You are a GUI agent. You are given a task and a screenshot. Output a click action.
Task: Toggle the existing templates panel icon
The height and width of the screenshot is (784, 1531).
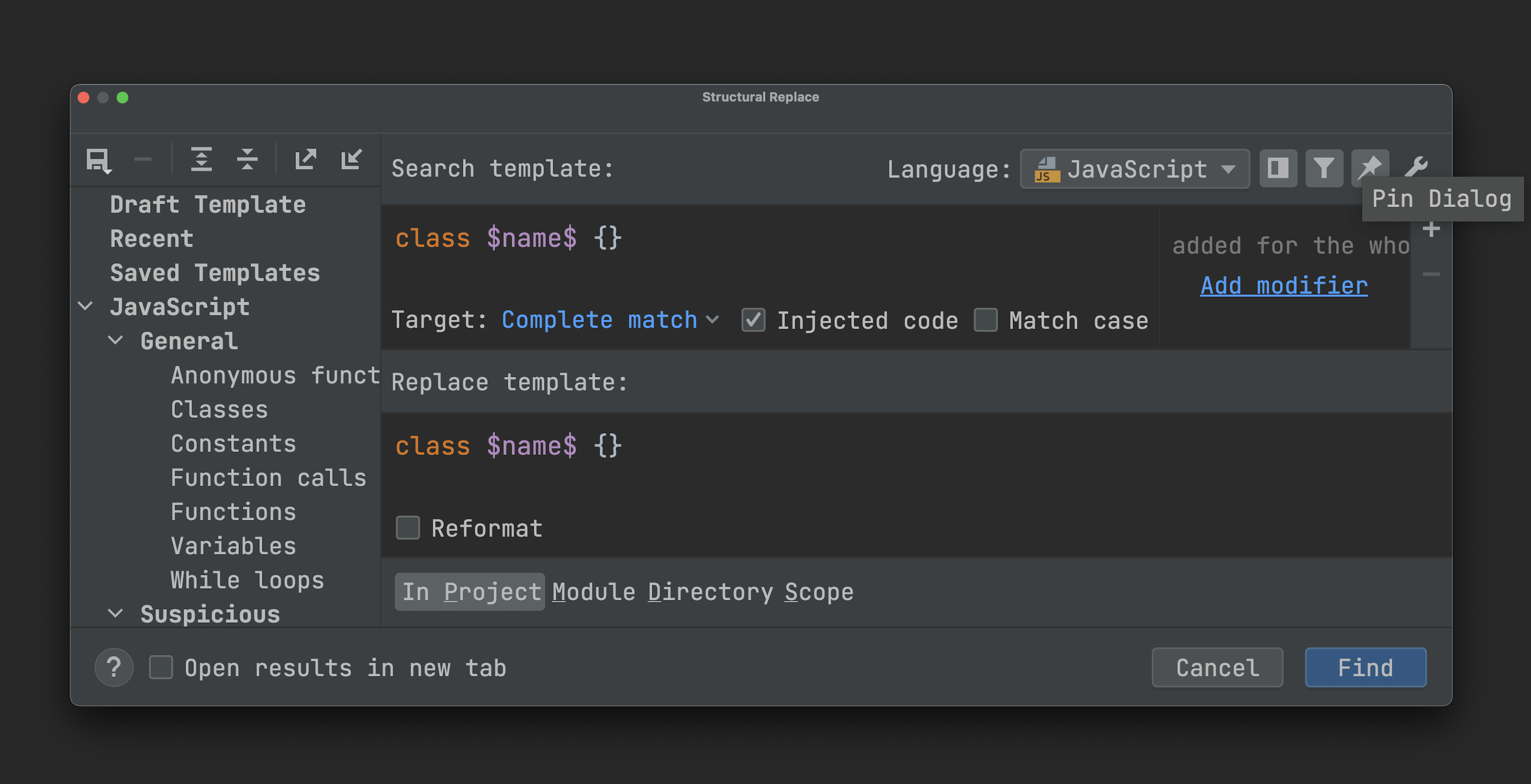tap(1278, 169)
